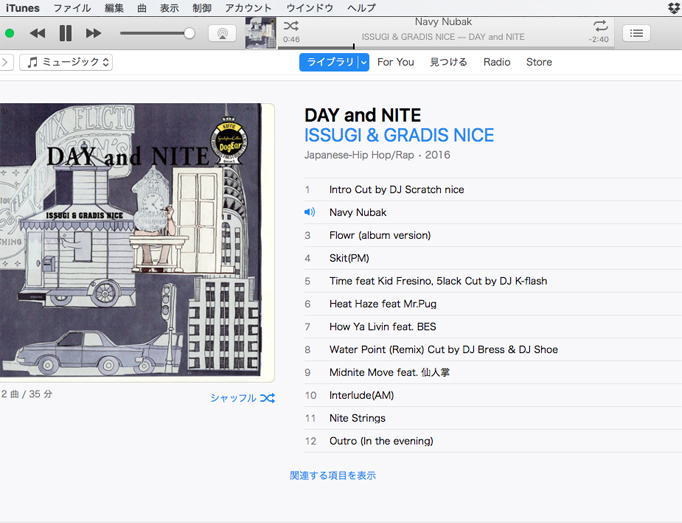Seek within the song progress bar
The width and height of the screenshot is (682, 523).
[446, 47]
